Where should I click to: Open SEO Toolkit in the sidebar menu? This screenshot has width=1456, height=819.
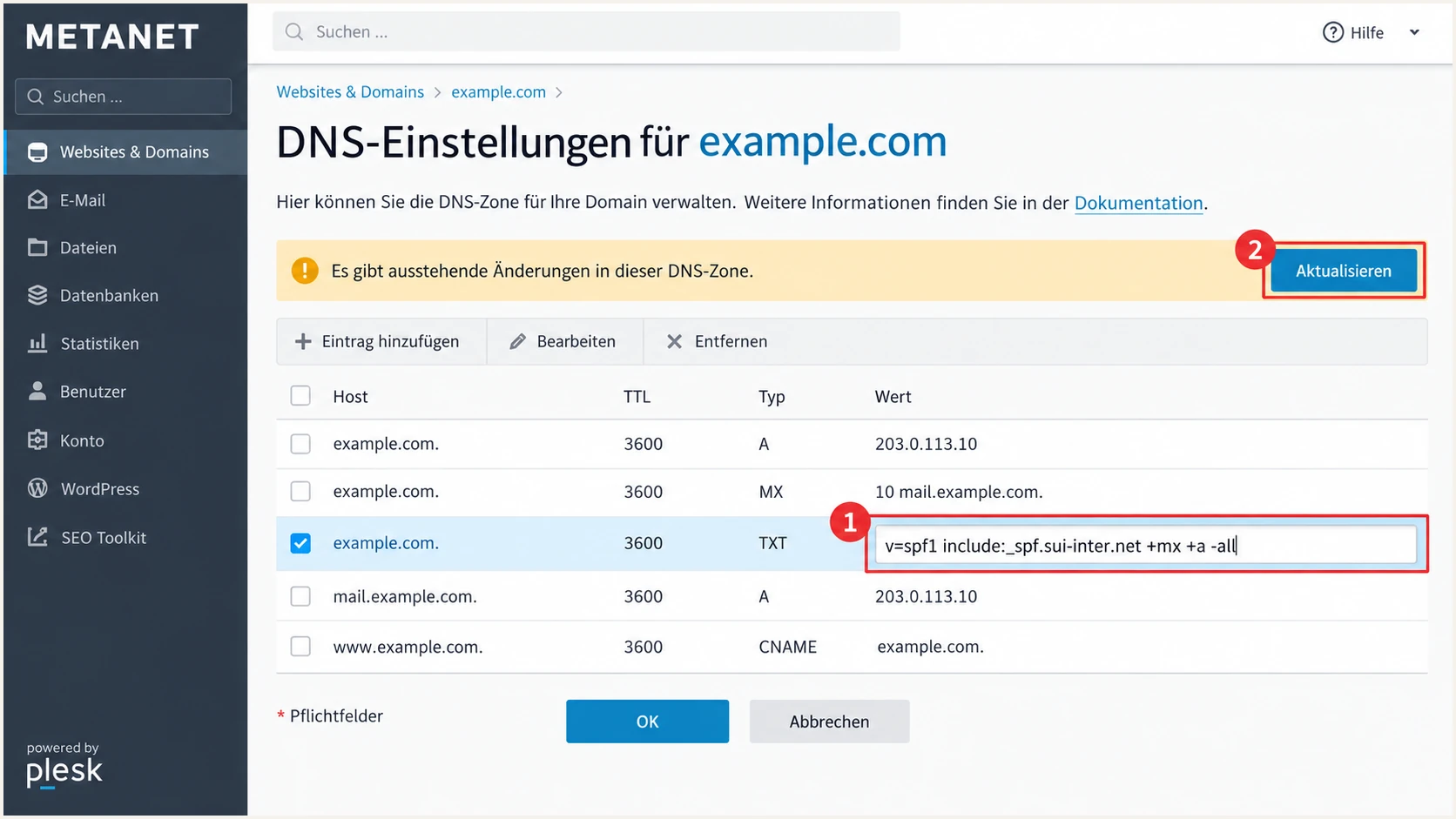pos(125,537)
